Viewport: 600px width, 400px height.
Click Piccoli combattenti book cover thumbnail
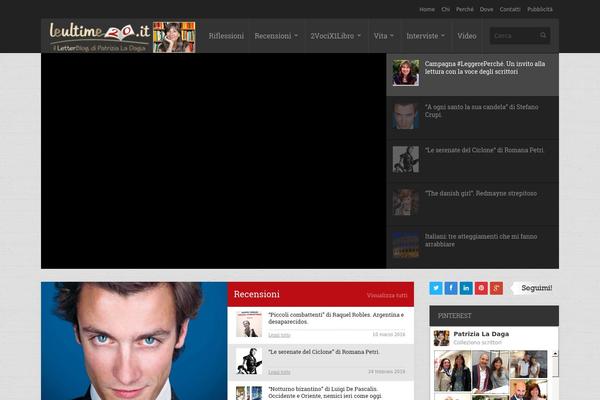pyautogui.click(x=249, y=324)
